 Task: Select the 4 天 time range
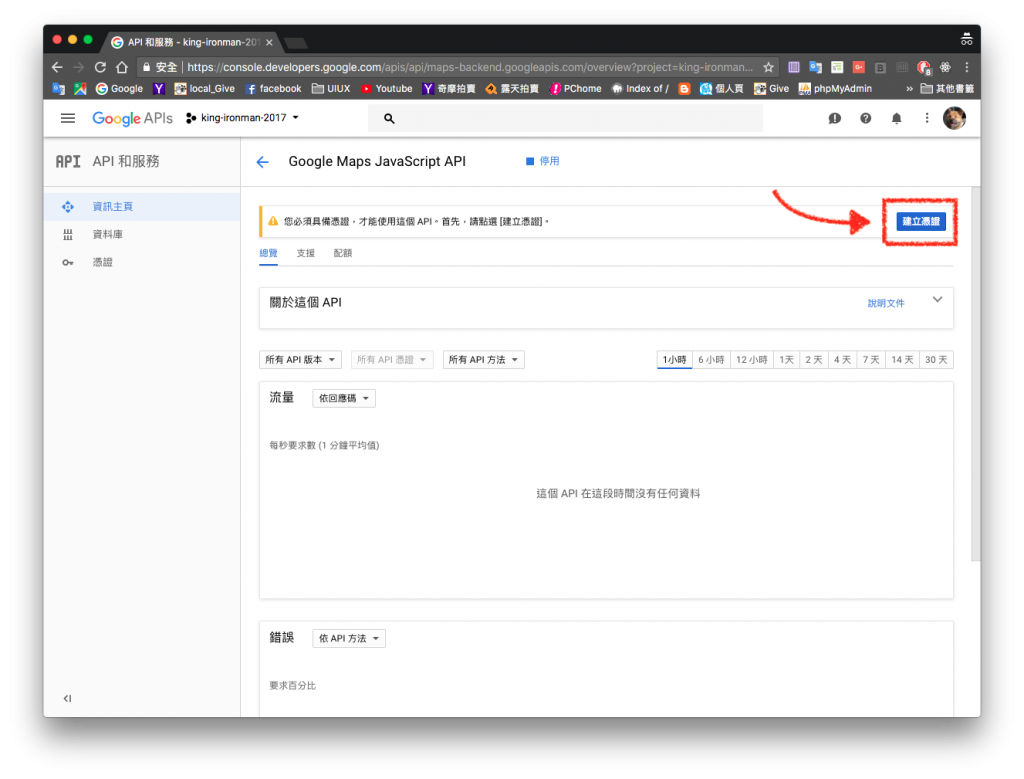842,360
